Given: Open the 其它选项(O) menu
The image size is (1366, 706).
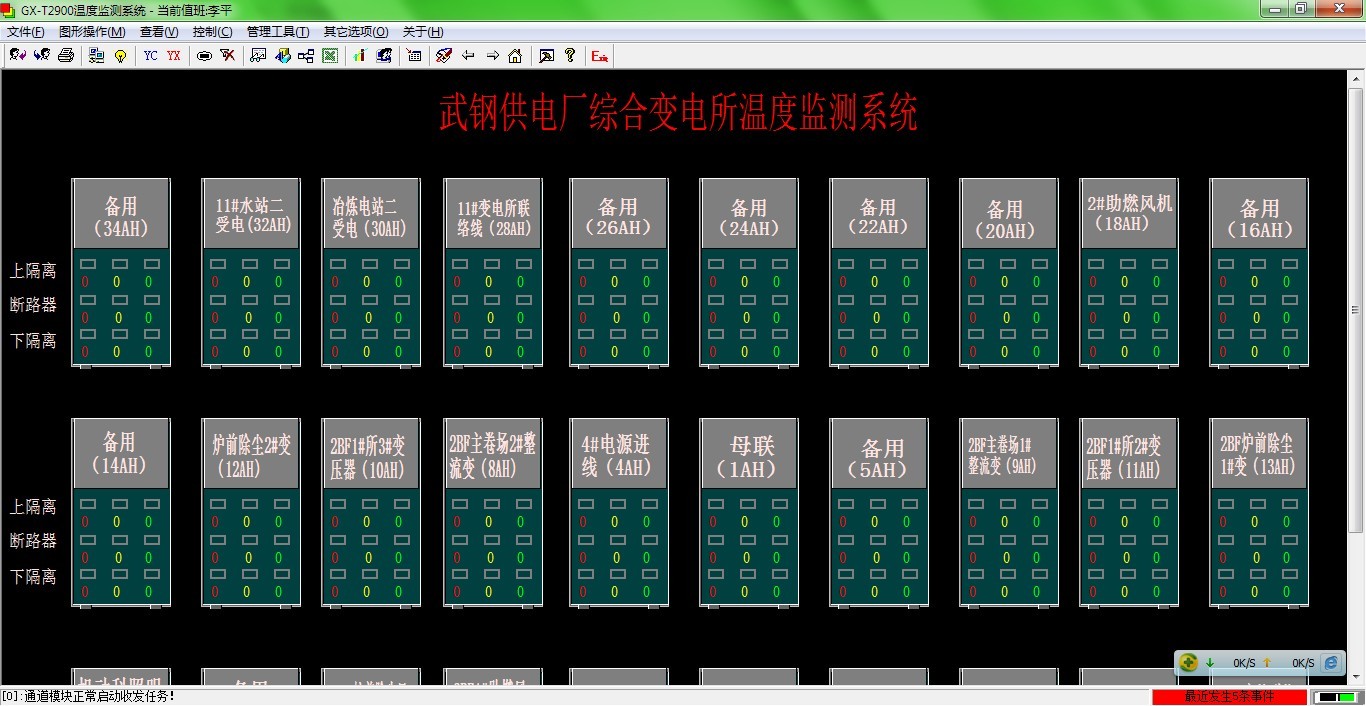Looking at the screenshot, I should [356, 32].
